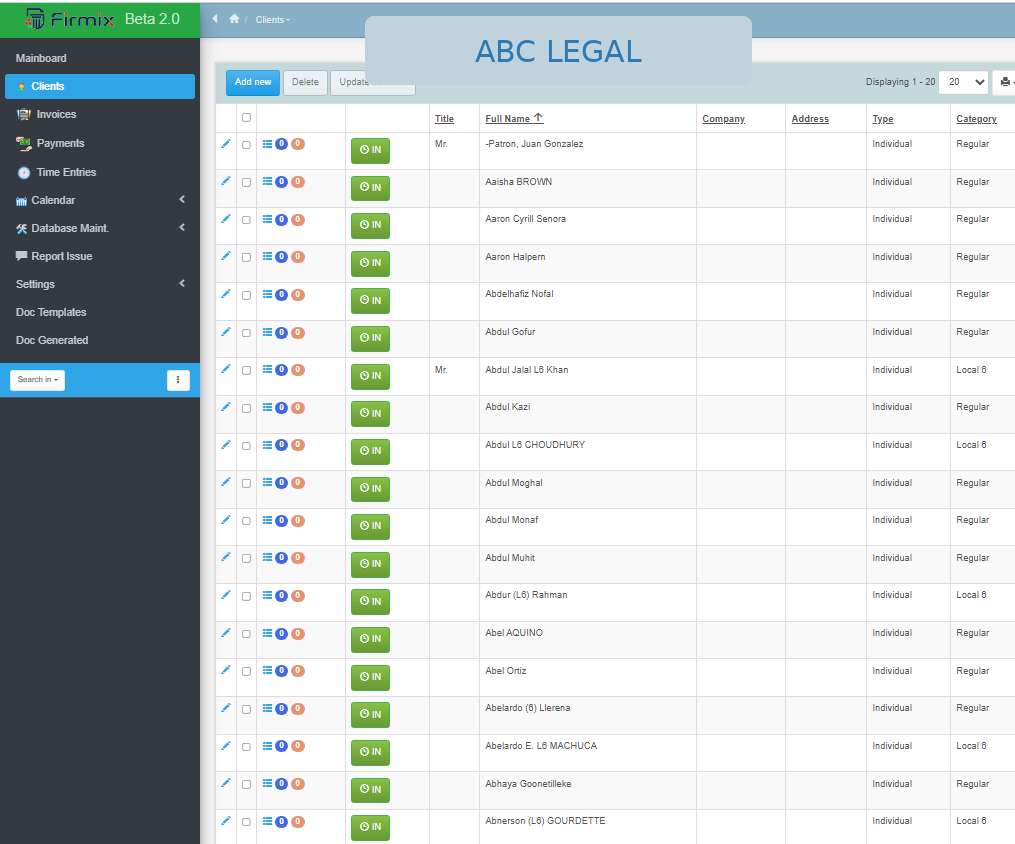The width and height of the screenshot is (1015, 844).
Task: Click the Firmix logo icon
Action: tap(35, 19)
